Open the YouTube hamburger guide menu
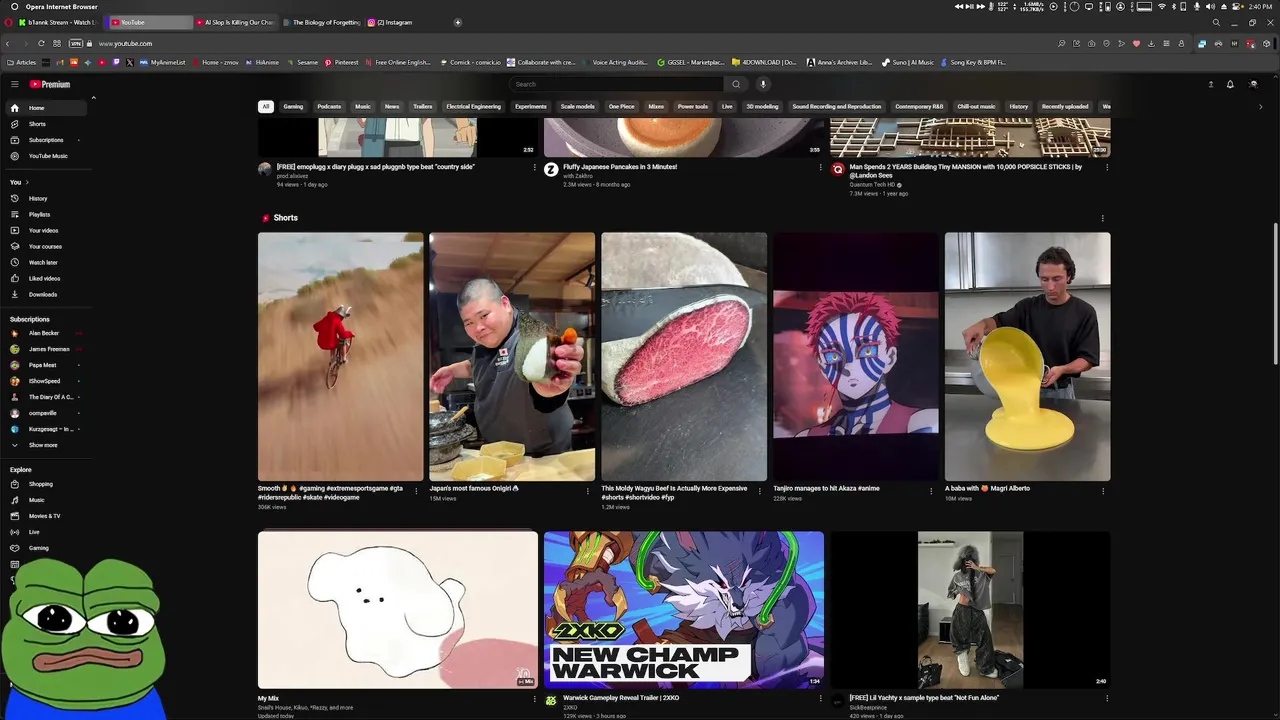1280x720 pixels. [x=14, y=84]
